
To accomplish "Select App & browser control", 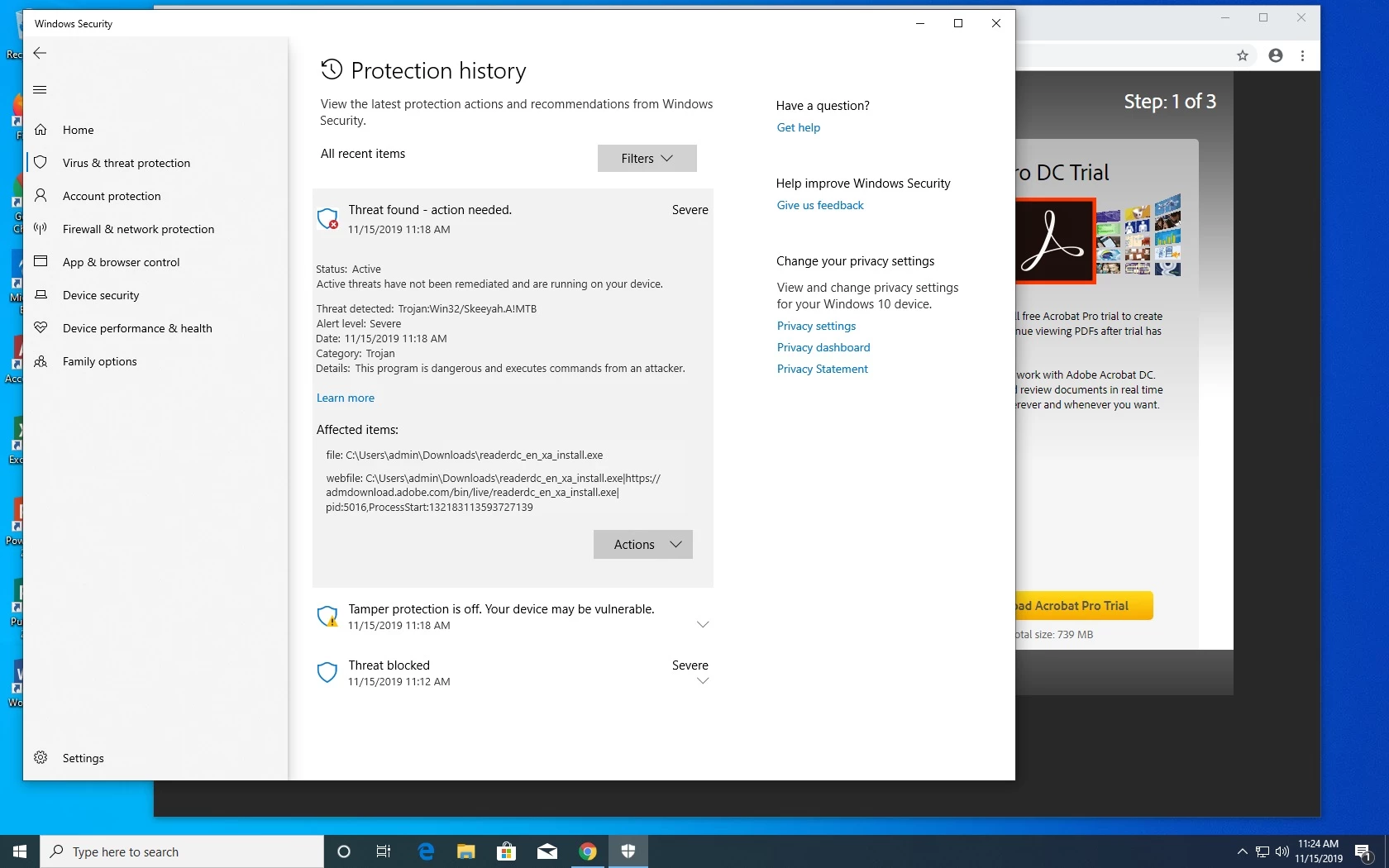I will 121,262.
